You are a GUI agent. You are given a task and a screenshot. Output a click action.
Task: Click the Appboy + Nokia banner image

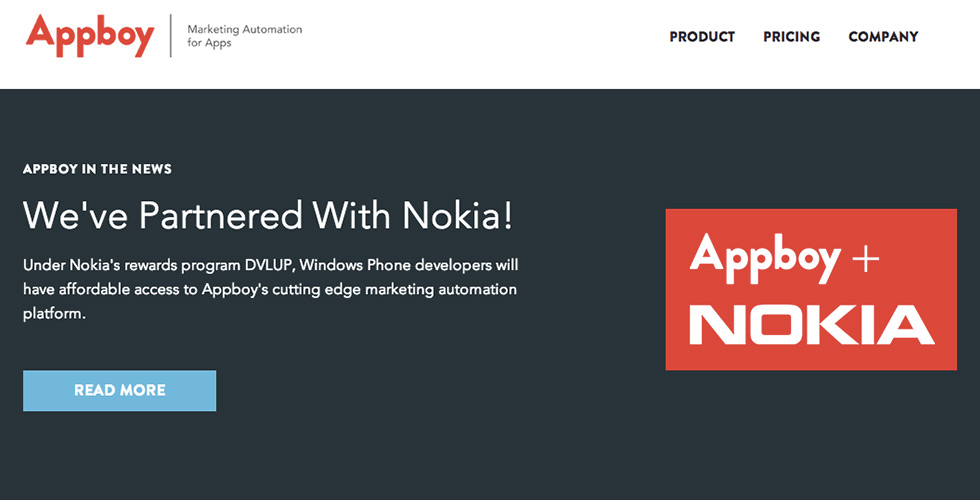tap(811, 289)
